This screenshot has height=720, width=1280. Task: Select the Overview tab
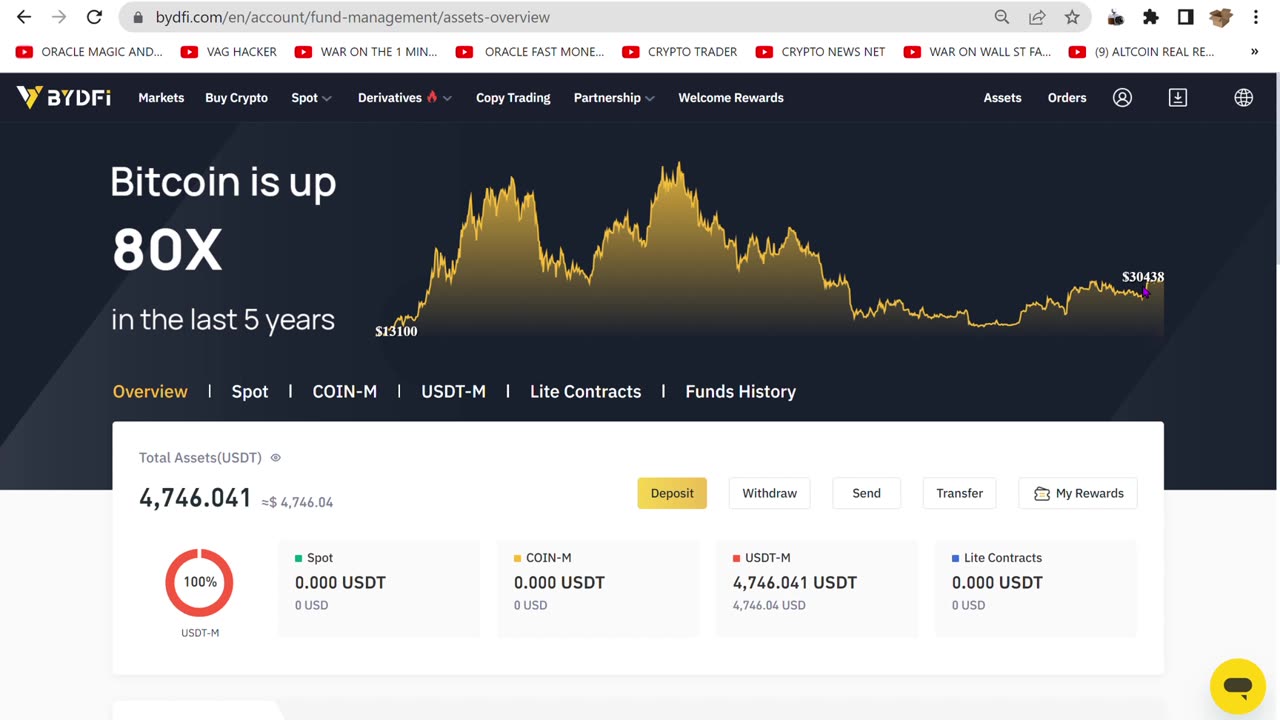[x=150, y=392]
